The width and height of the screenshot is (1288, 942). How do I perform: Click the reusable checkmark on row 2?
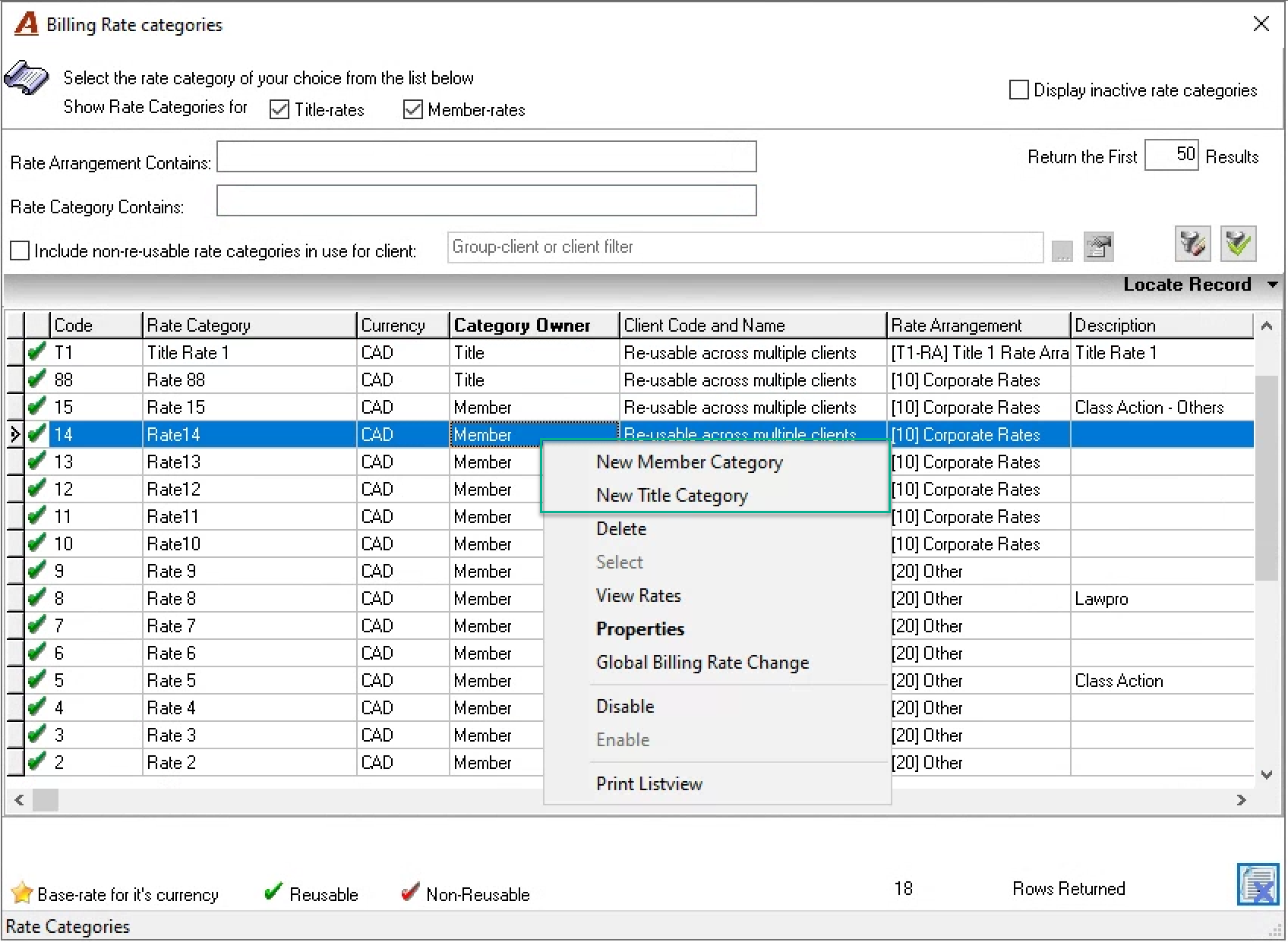pyautogui.click(x=36, y=762)
